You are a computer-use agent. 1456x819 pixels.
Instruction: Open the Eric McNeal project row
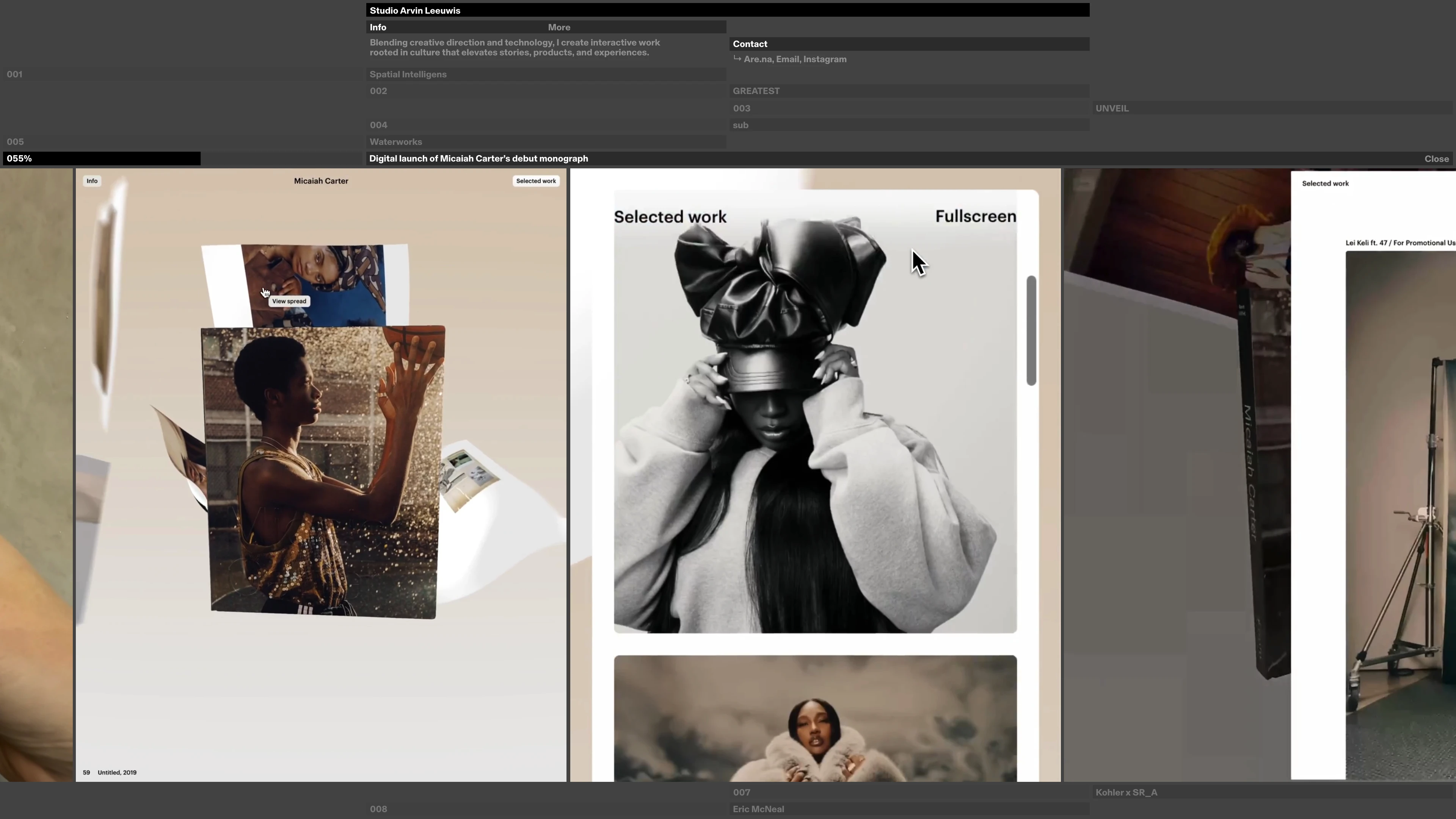758,810
